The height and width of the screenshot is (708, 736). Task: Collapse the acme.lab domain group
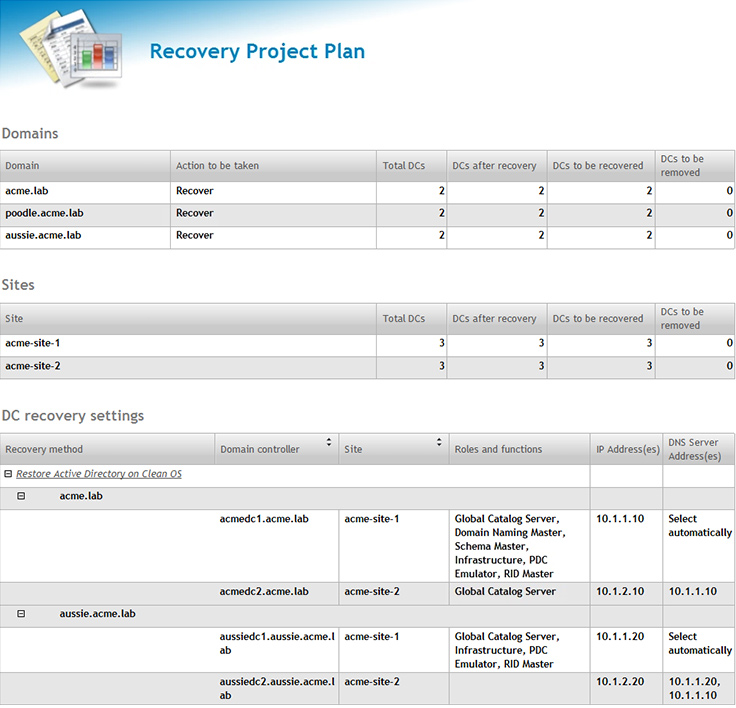point(21,496)
